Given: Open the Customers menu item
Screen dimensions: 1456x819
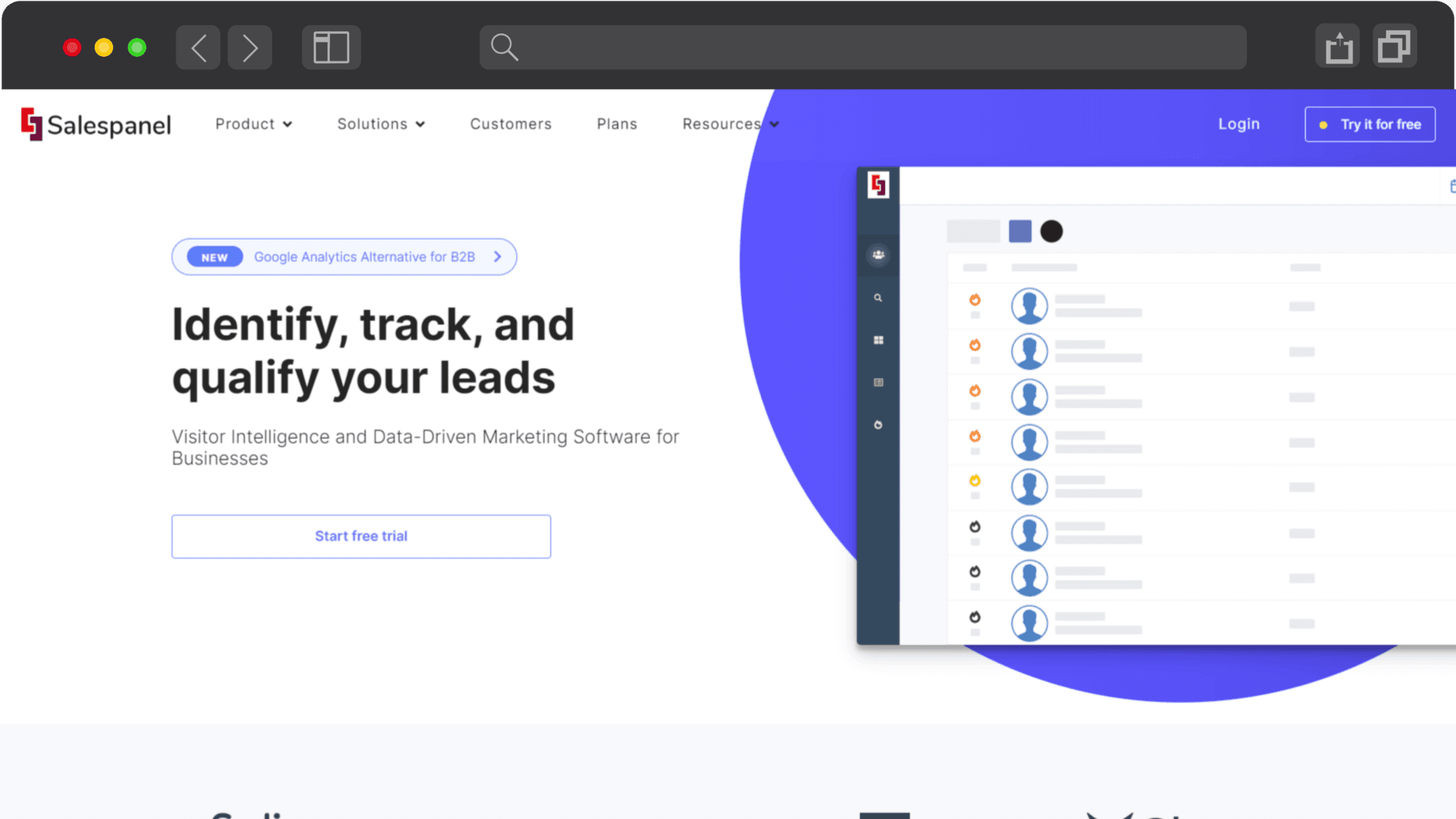Looking at the screenshot, I should (511, 123).
